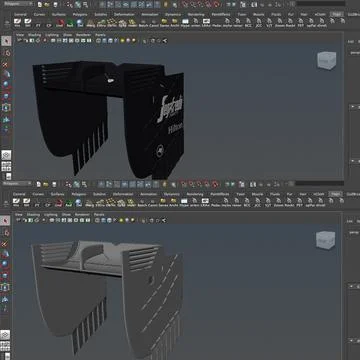Run the FT shelf button in the textured-model window

tap(38, 23)
